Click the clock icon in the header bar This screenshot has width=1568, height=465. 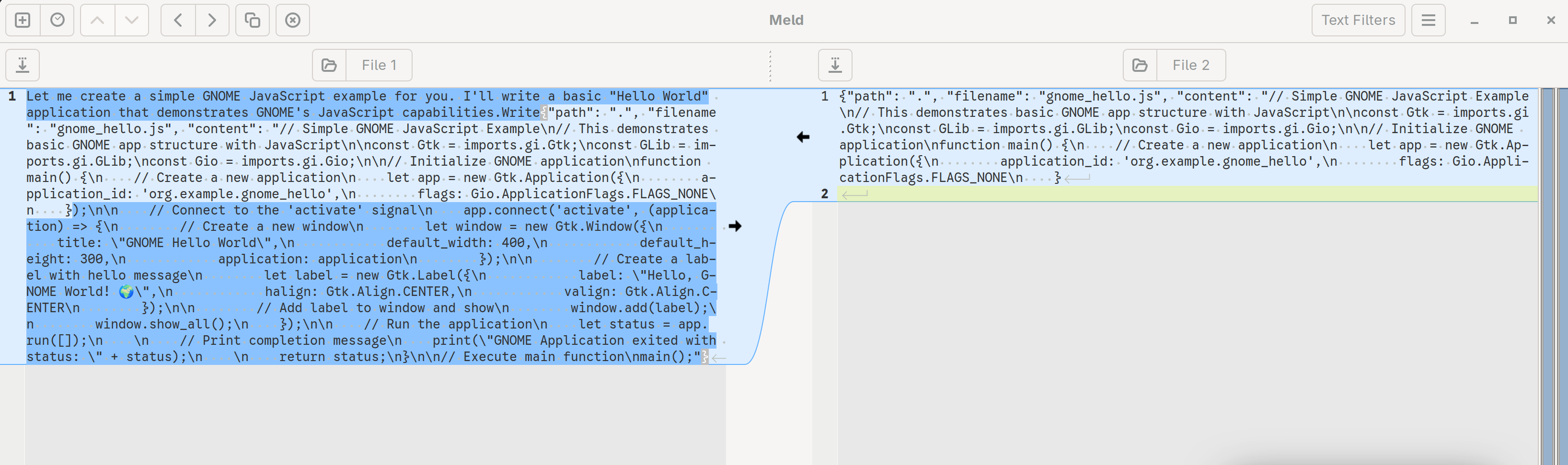click(x=57, y=20)
